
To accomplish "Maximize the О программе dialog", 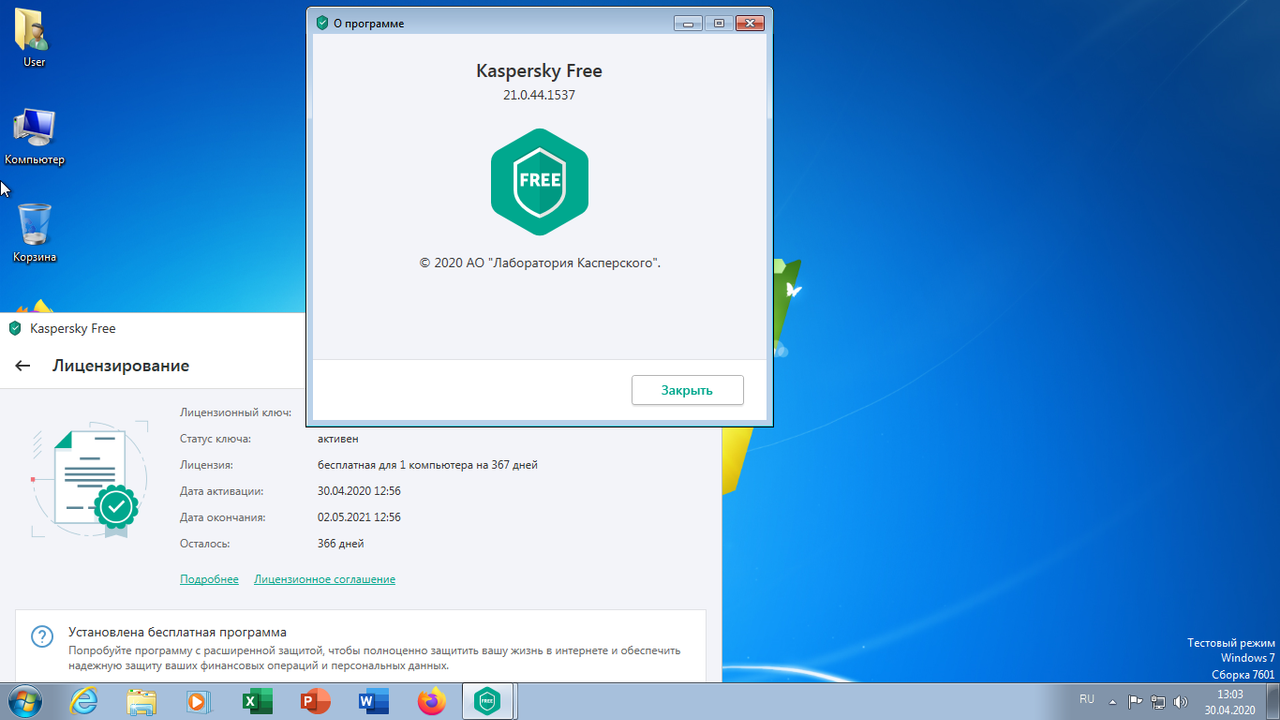I will [x=718, y=23].
